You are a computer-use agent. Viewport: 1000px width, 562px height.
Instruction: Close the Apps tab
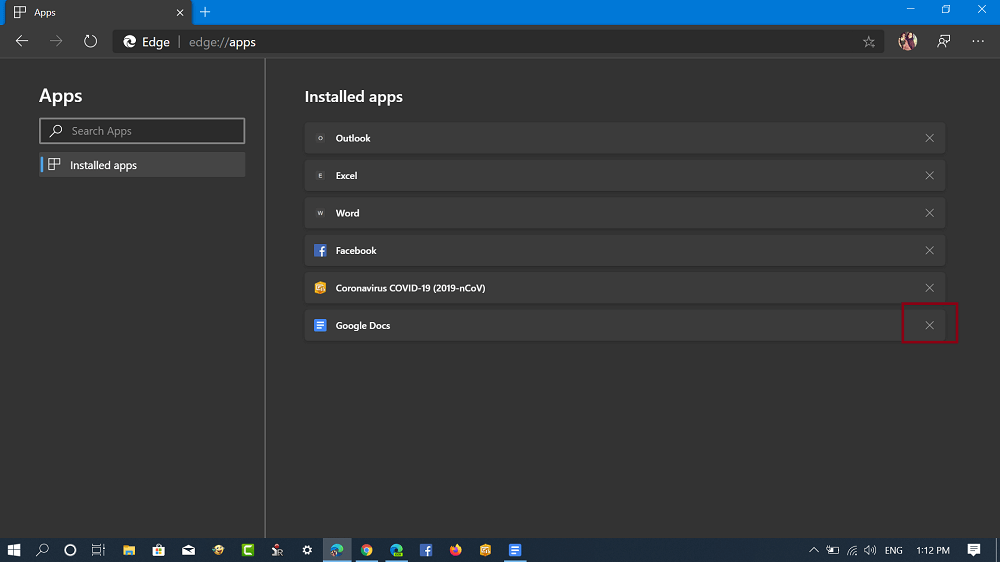click(180, 13)
